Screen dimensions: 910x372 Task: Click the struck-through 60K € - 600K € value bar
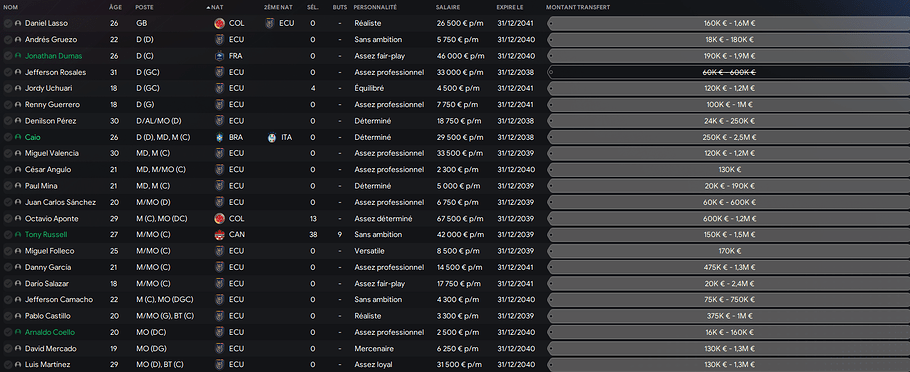coord(728,73)
